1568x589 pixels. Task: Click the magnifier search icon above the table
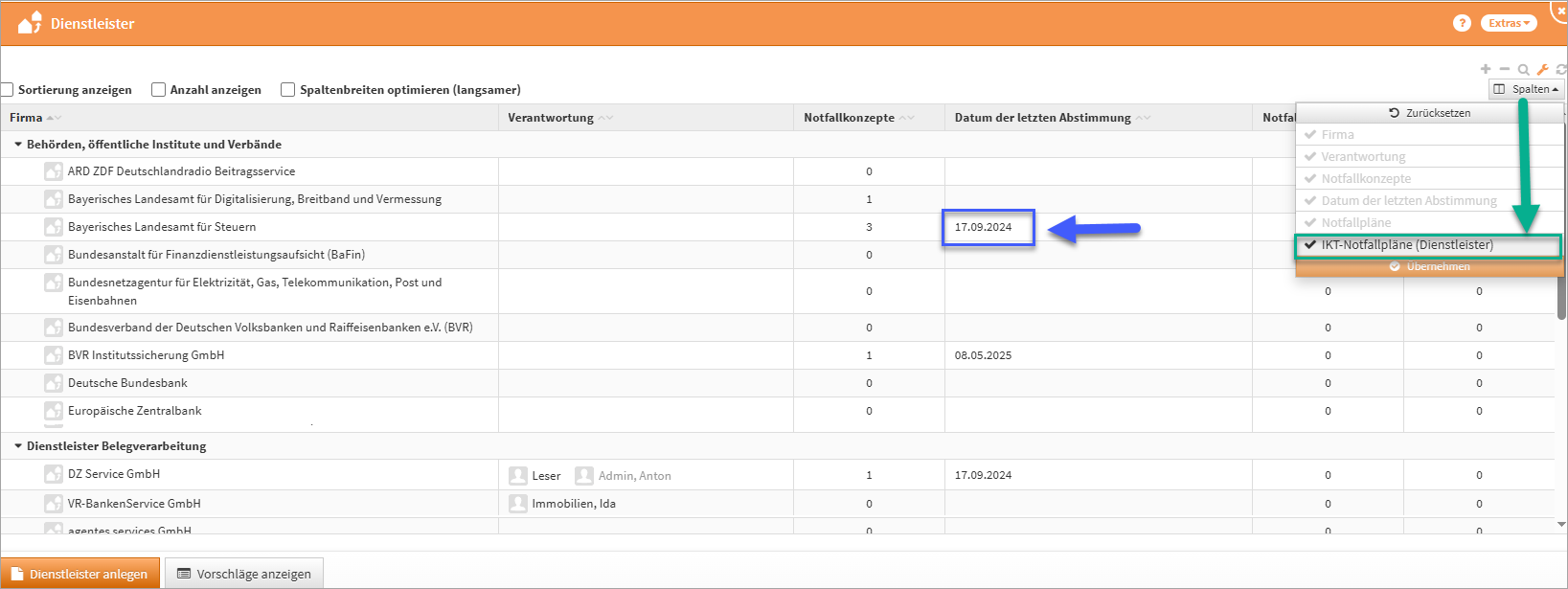click(x=1523, y=69)
